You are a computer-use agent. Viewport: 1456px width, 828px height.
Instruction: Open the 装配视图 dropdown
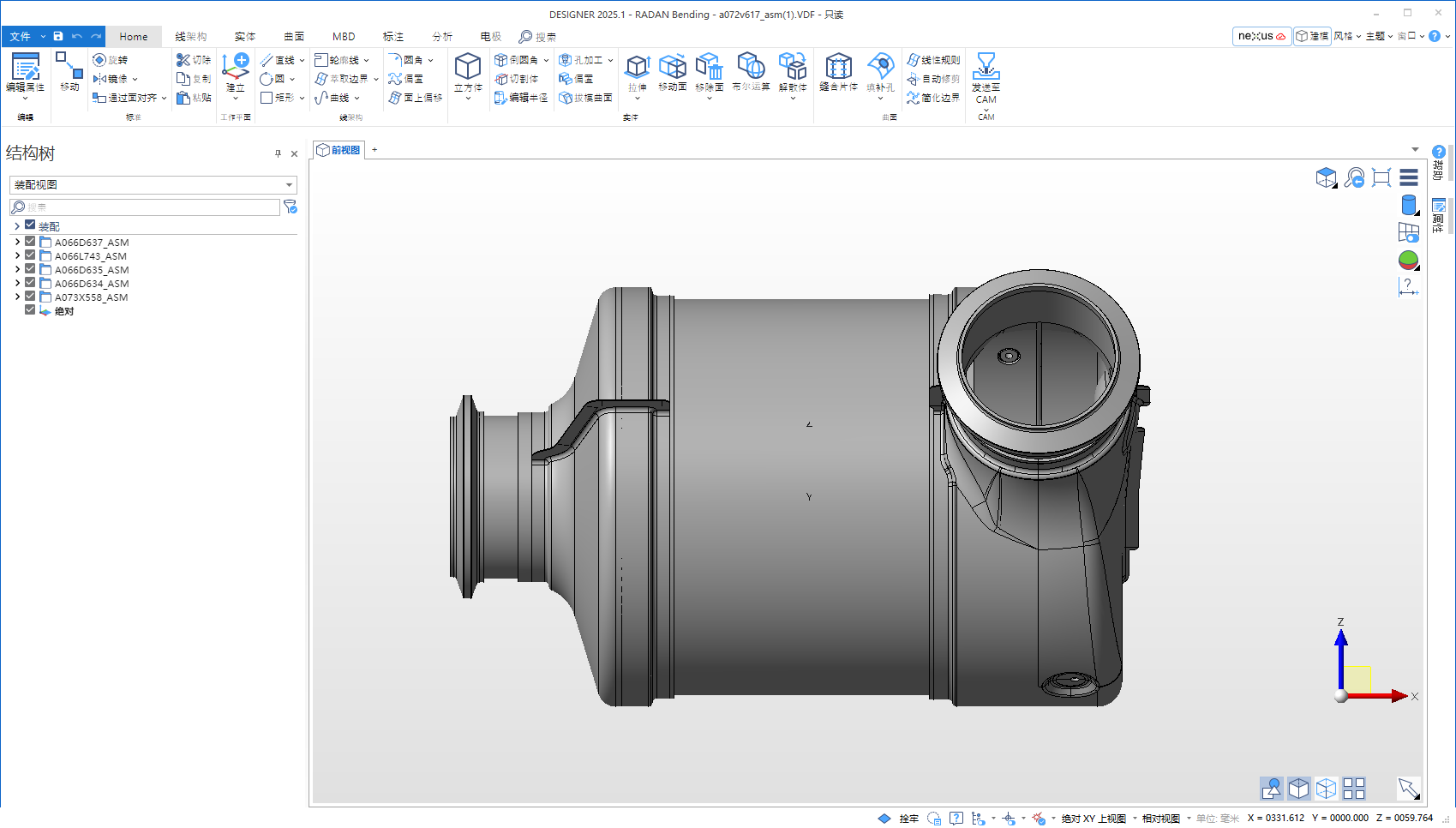pos(153,185)
